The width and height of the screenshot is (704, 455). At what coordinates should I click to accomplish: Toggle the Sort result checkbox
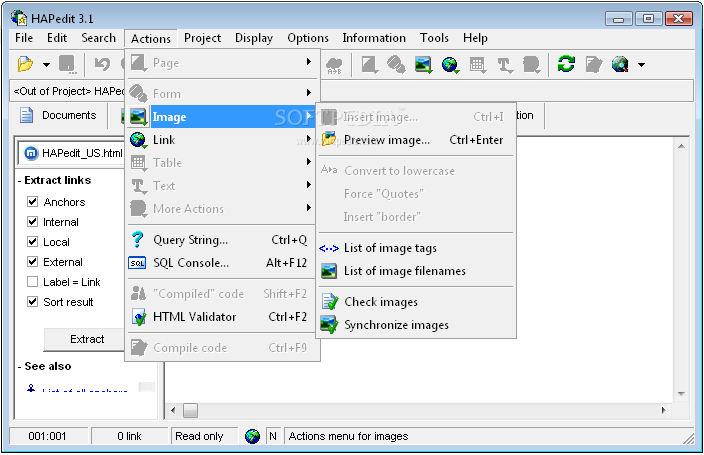(32, 301)
